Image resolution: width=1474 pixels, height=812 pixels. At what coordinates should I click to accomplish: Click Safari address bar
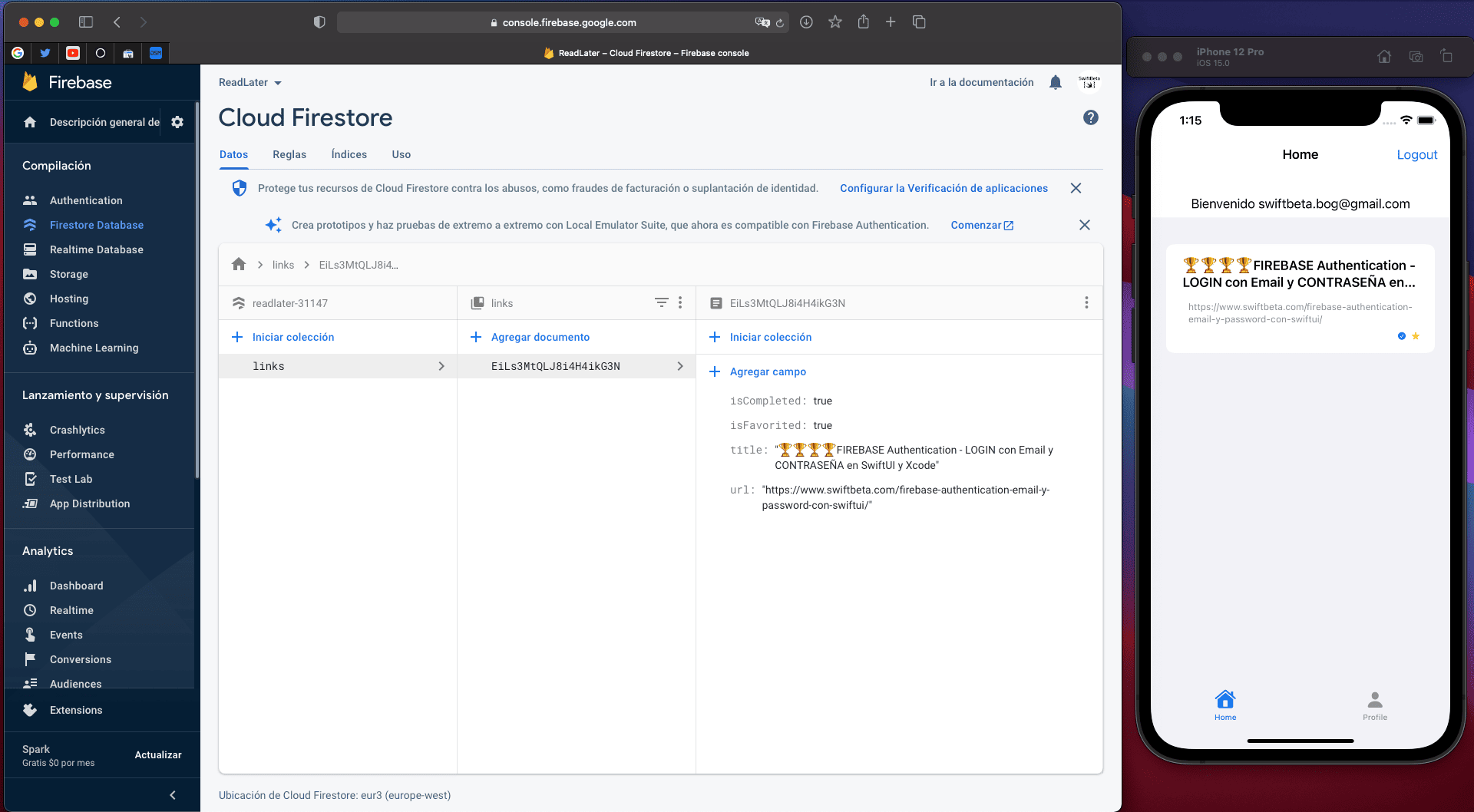563,22
